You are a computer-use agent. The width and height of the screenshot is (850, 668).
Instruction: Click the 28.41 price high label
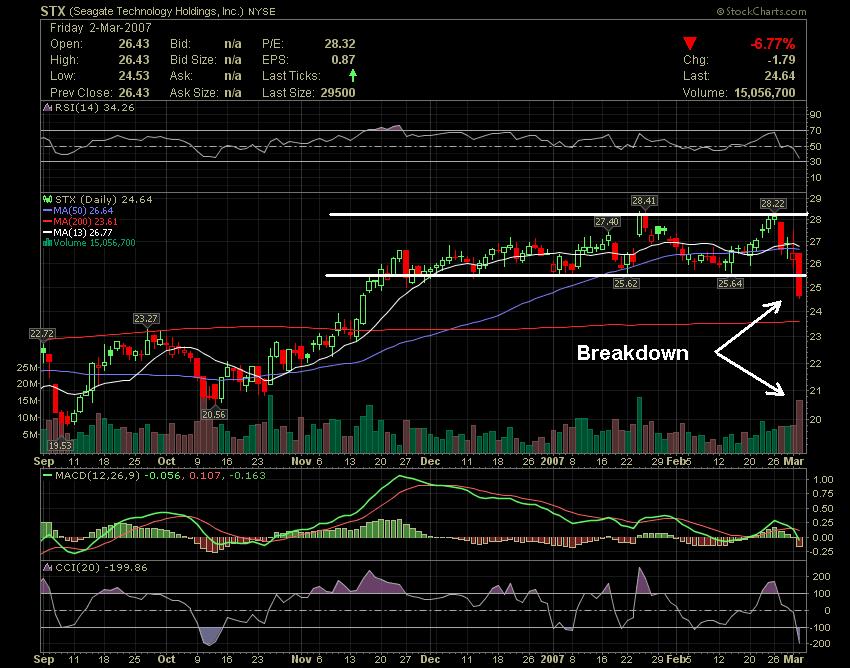click(643, 201)
